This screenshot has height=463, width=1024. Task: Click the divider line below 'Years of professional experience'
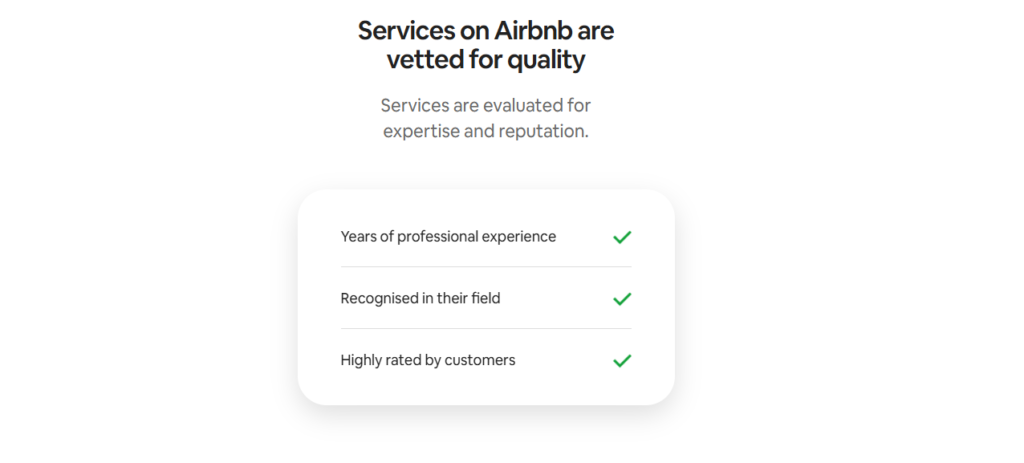pos(486,267)
